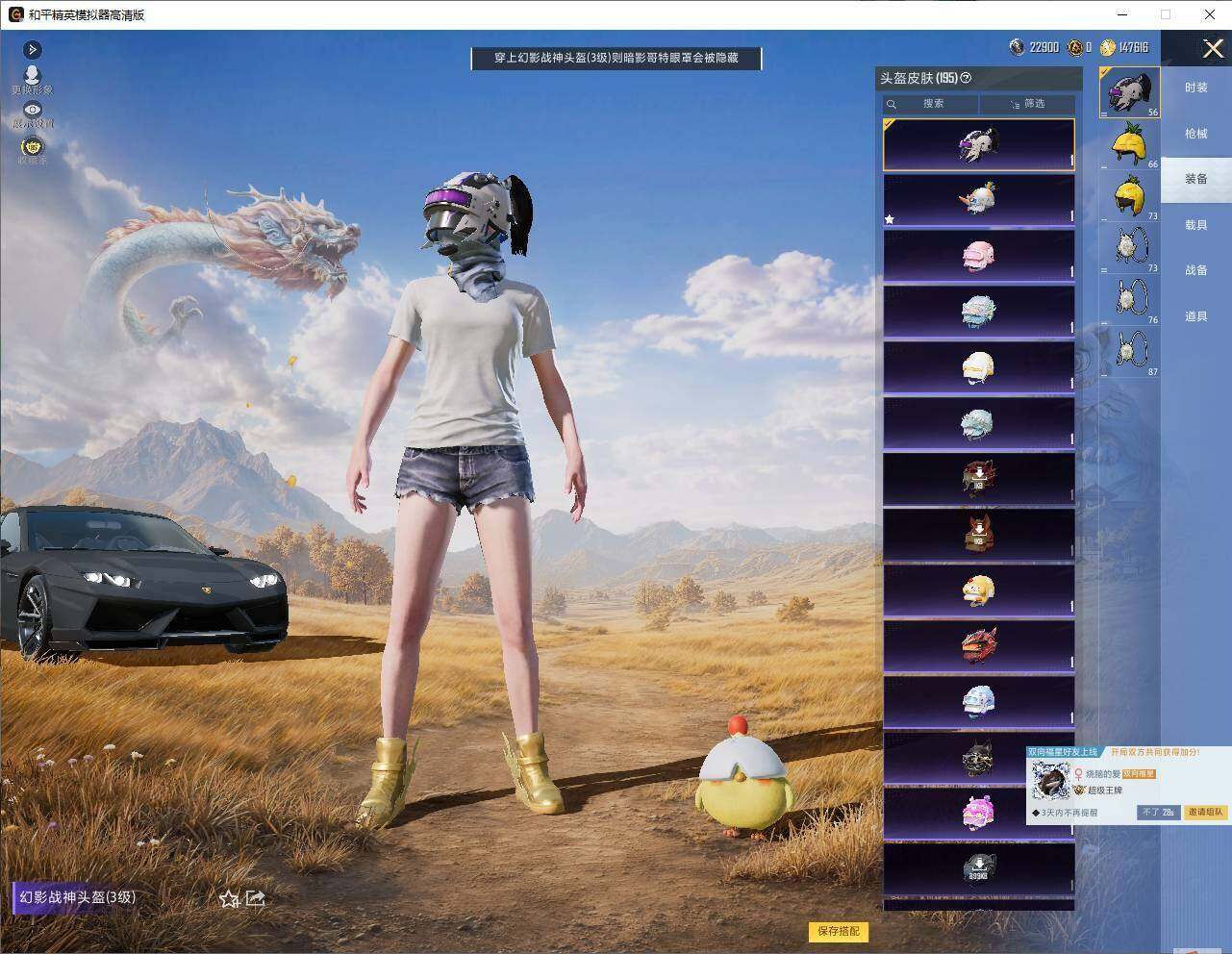Select the black cat-ear helmet skin

pos(979,758)
